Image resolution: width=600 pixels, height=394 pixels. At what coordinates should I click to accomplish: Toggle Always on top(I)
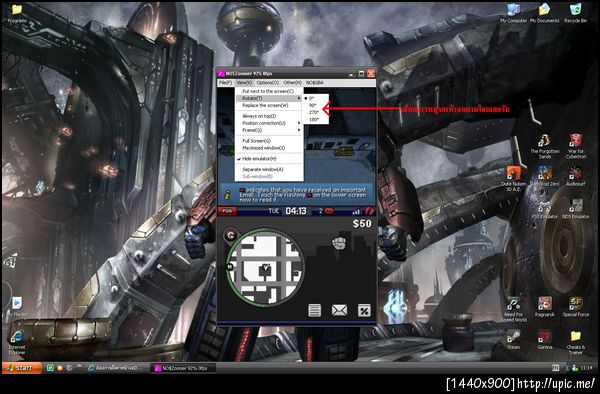[269, 116]
